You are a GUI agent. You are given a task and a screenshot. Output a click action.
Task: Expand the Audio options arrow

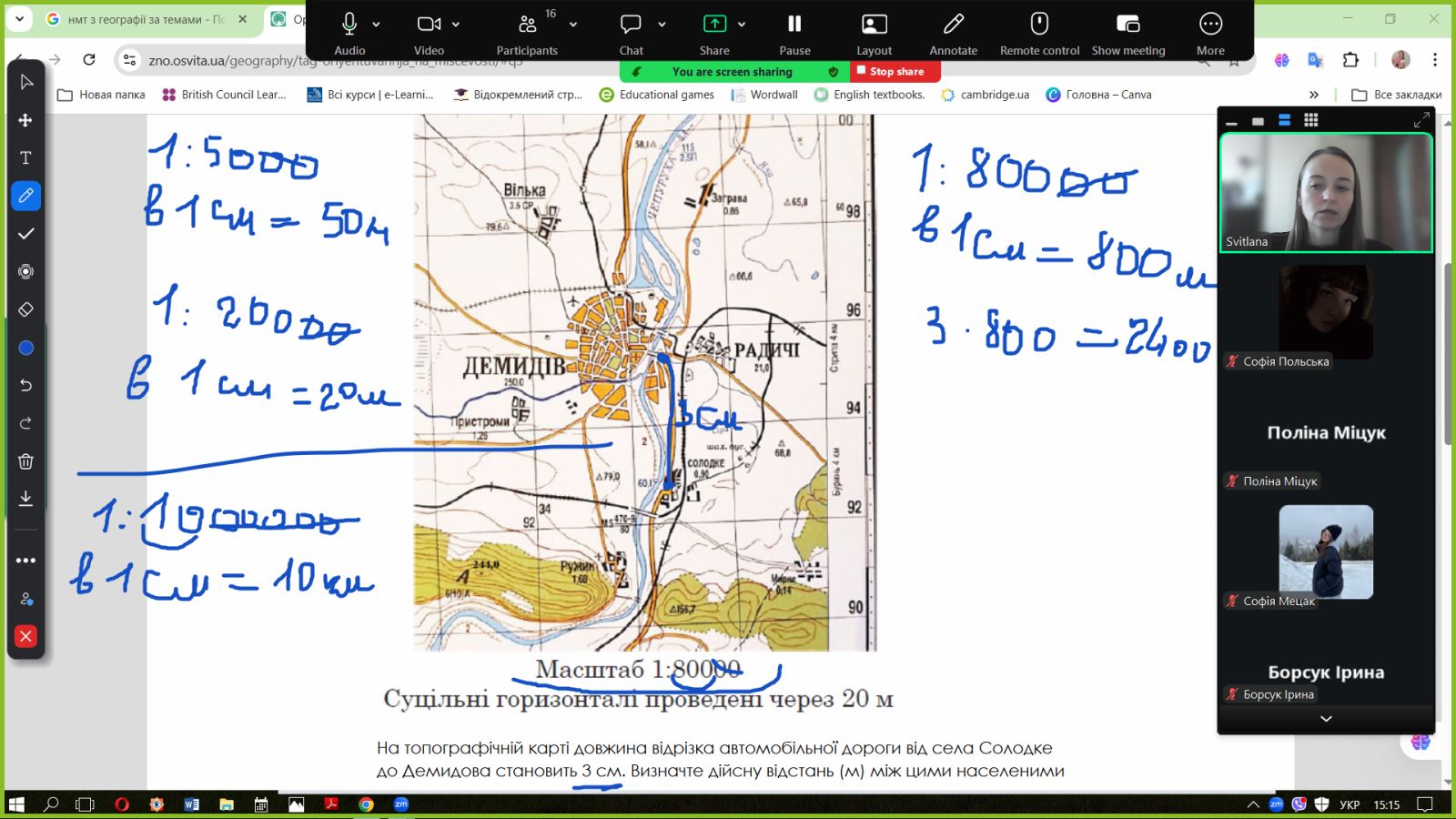[377, 25]
